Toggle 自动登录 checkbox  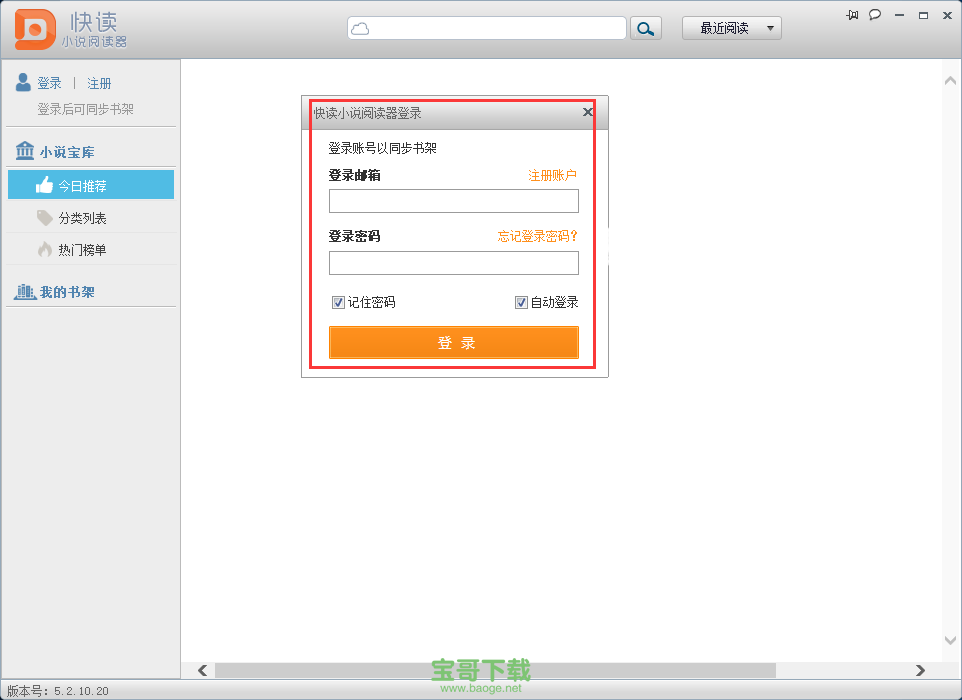pos(521,302)
